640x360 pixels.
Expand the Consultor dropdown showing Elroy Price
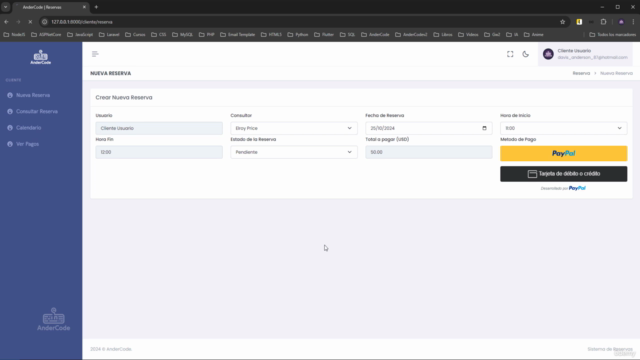click(294, 128)
